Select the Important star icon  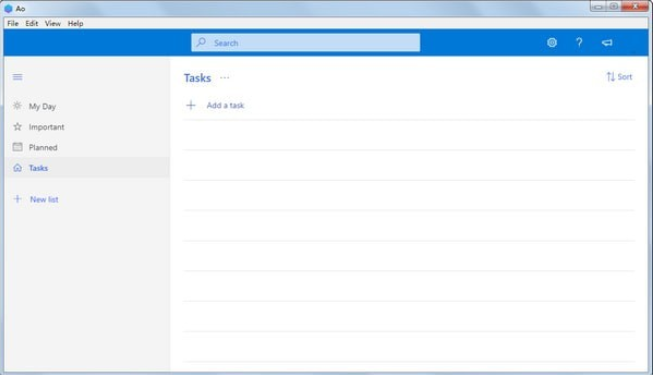pos(17,127)
